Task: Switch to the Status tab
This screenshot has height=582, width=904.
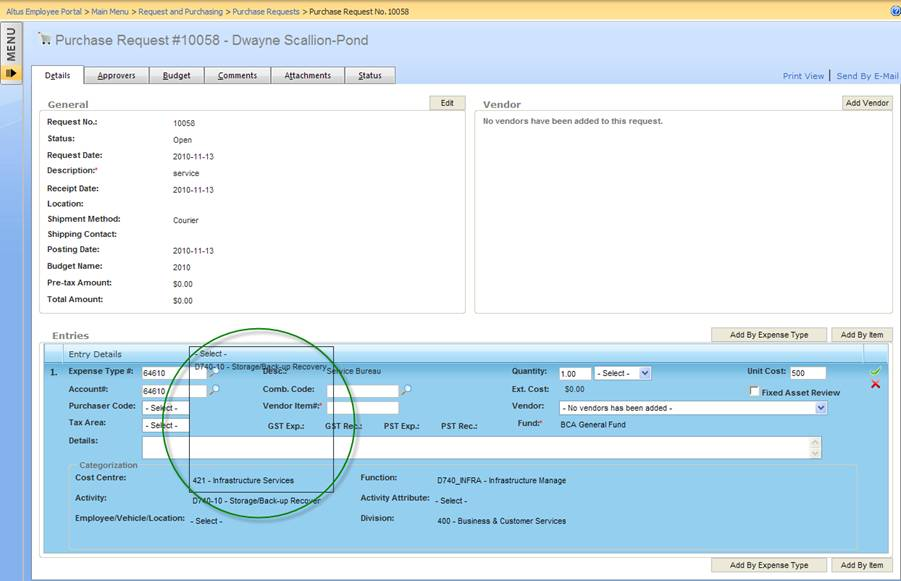Action: [x=370, y=76]
